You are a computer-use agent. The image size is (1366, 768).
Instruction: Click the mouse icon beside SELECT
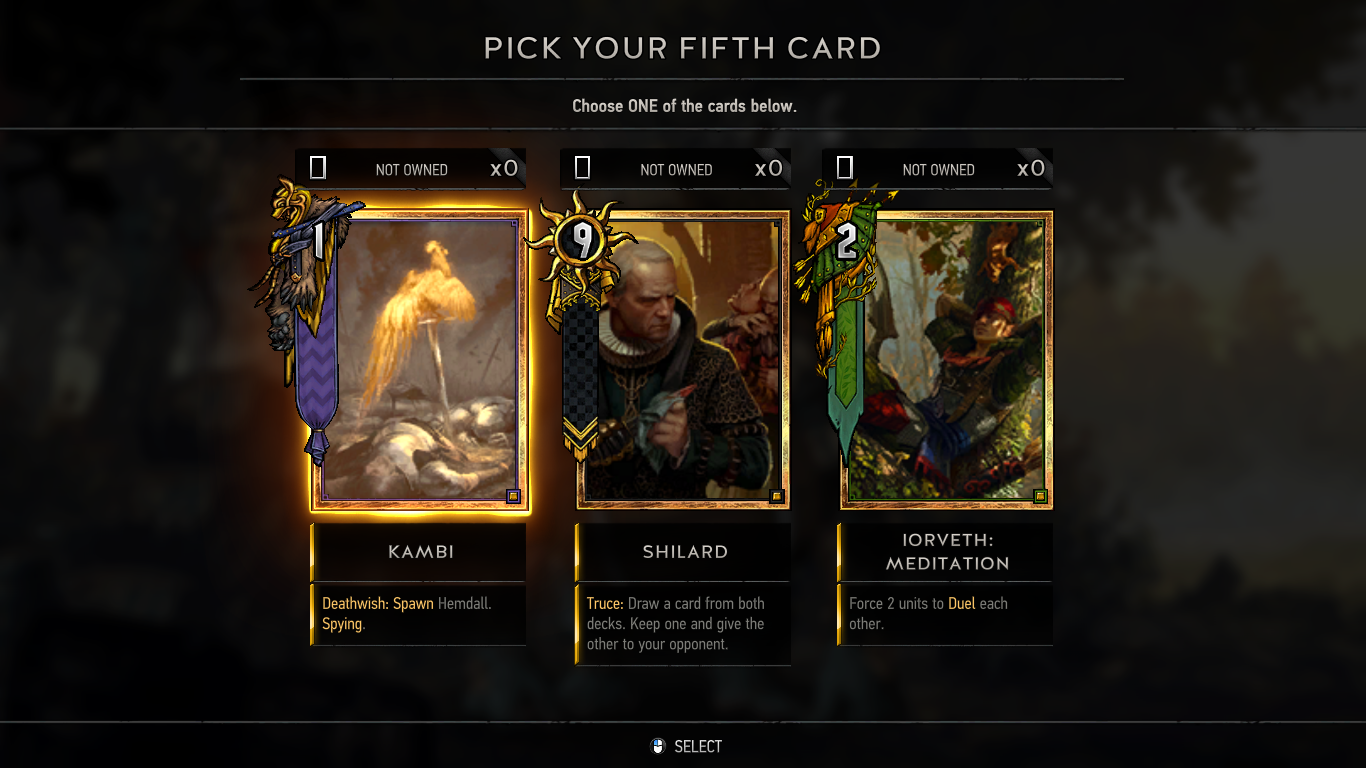click(657, 746)
